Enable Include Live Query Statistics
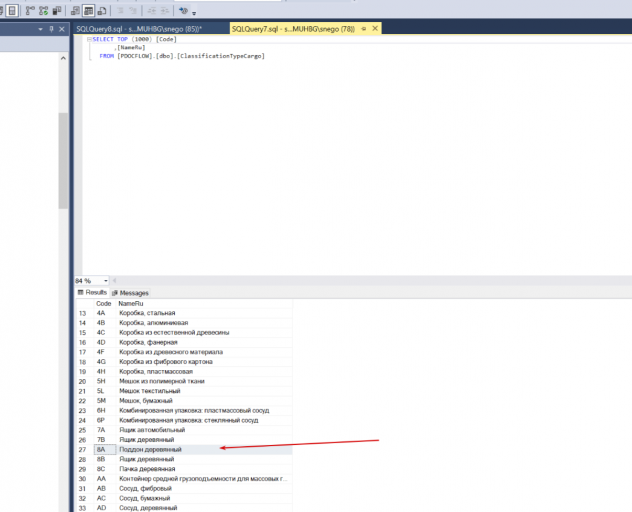 click(44, 11)
